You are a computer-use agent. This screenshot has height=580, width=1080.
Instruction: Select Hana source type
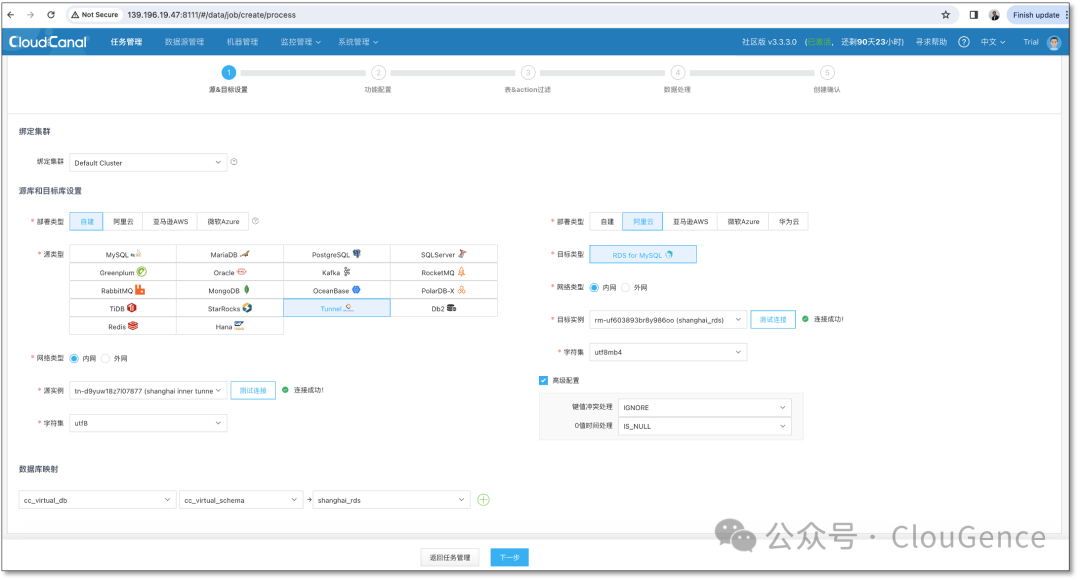(x=229, y=326)
